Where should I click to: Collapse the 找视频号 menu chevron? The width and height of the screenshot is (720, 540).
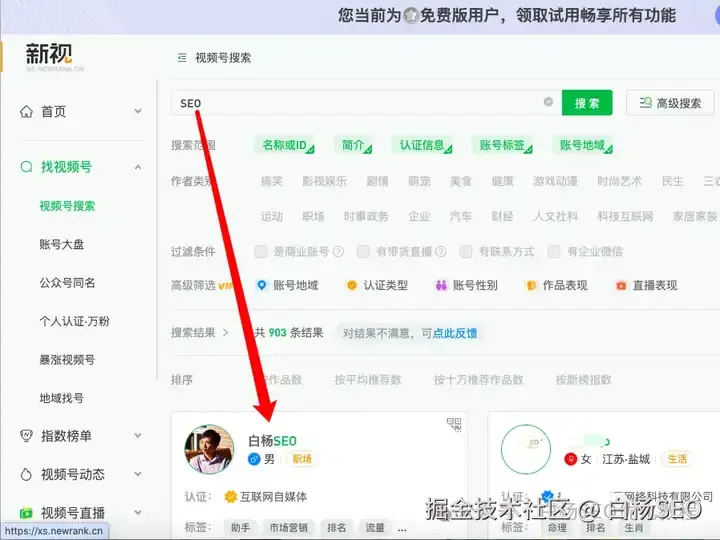pos(138,167)
